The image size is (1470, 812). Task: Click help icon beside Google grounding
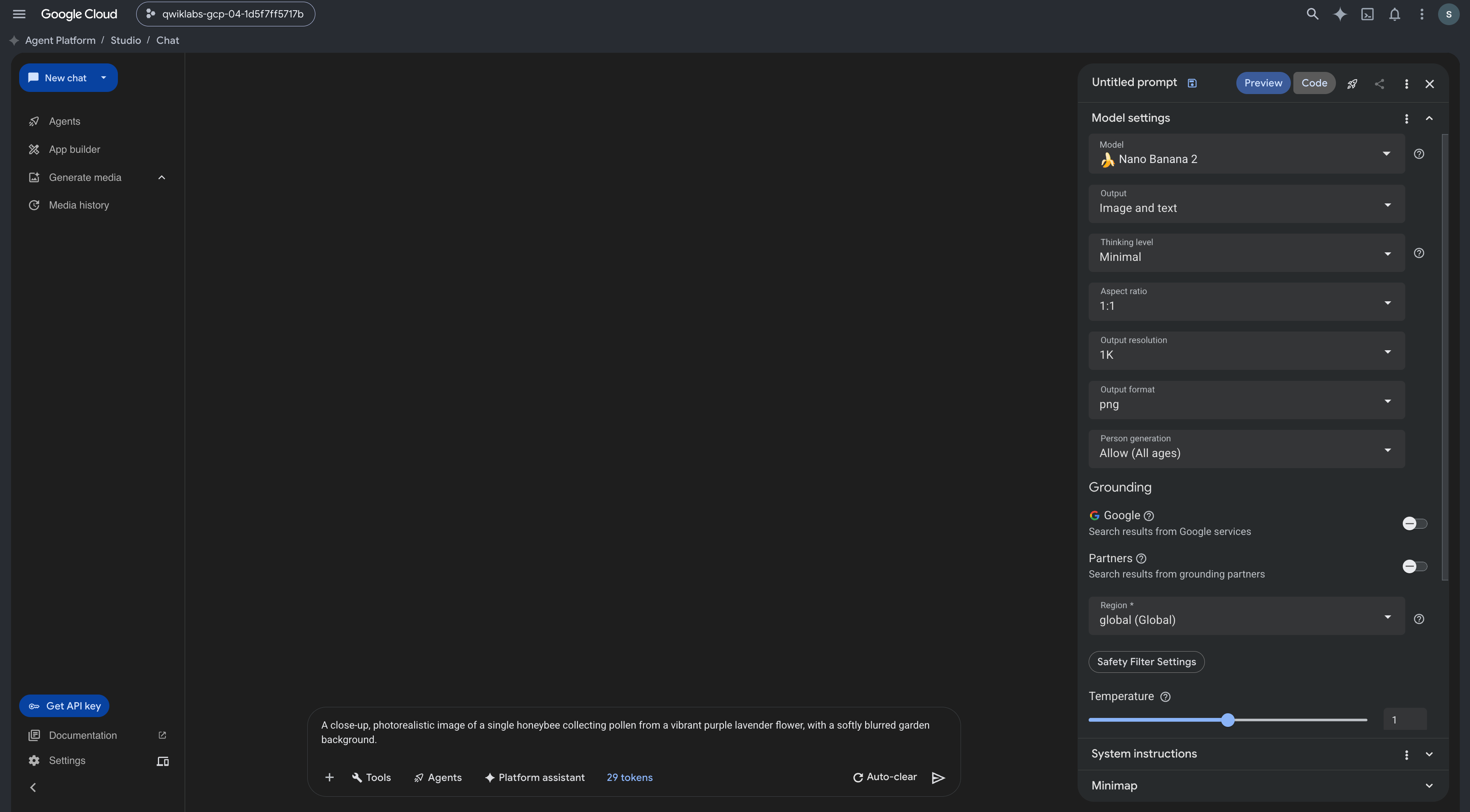click(1149, 516)
